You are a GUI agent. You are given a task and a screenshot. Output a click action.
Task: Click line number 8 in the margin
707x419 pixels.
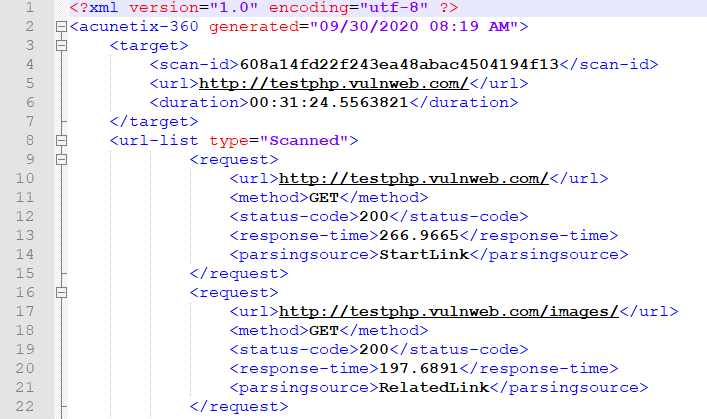30,141
